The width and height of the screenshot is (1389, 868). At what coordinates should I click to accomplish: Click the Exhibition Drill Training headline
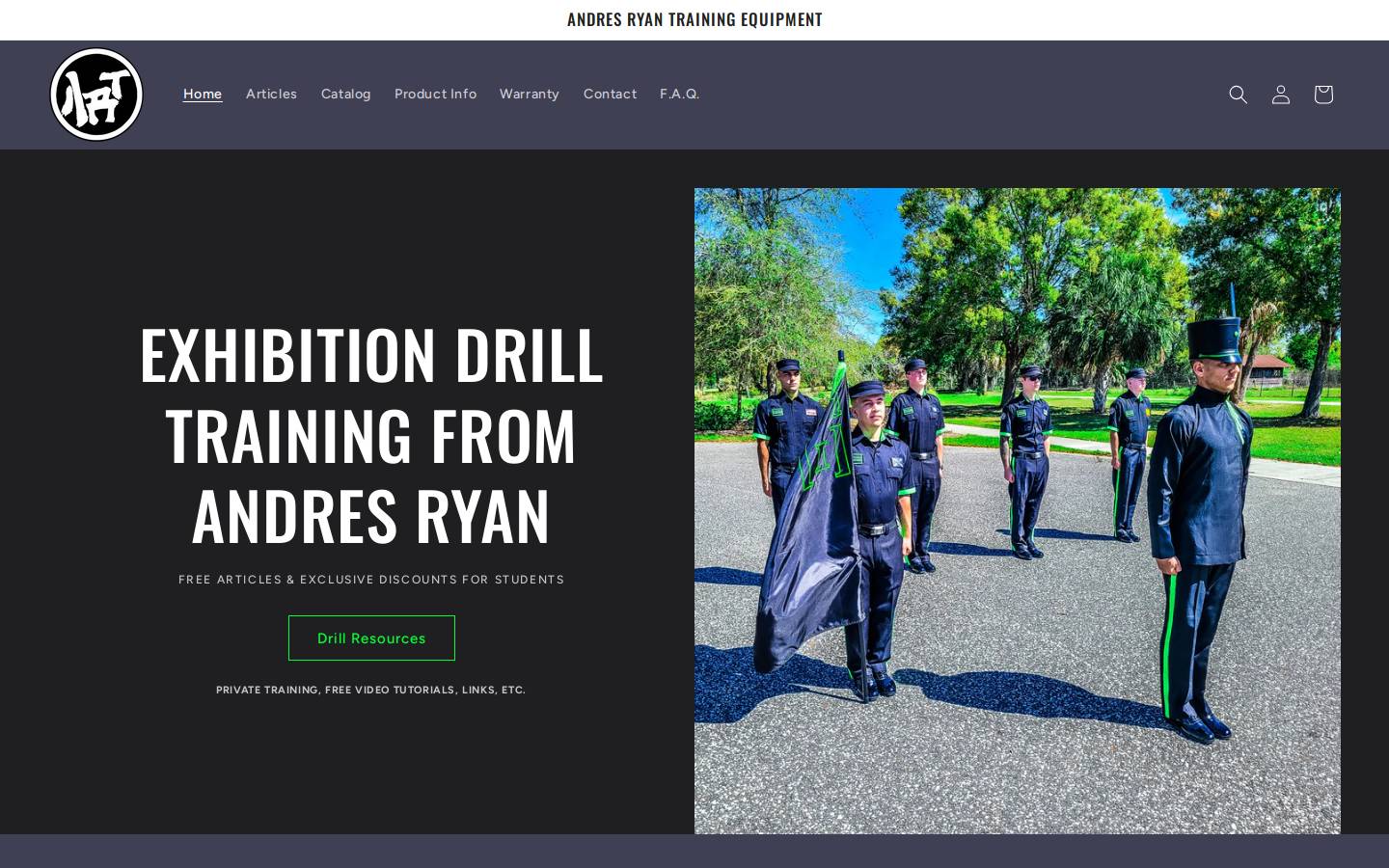coord(371,435)
